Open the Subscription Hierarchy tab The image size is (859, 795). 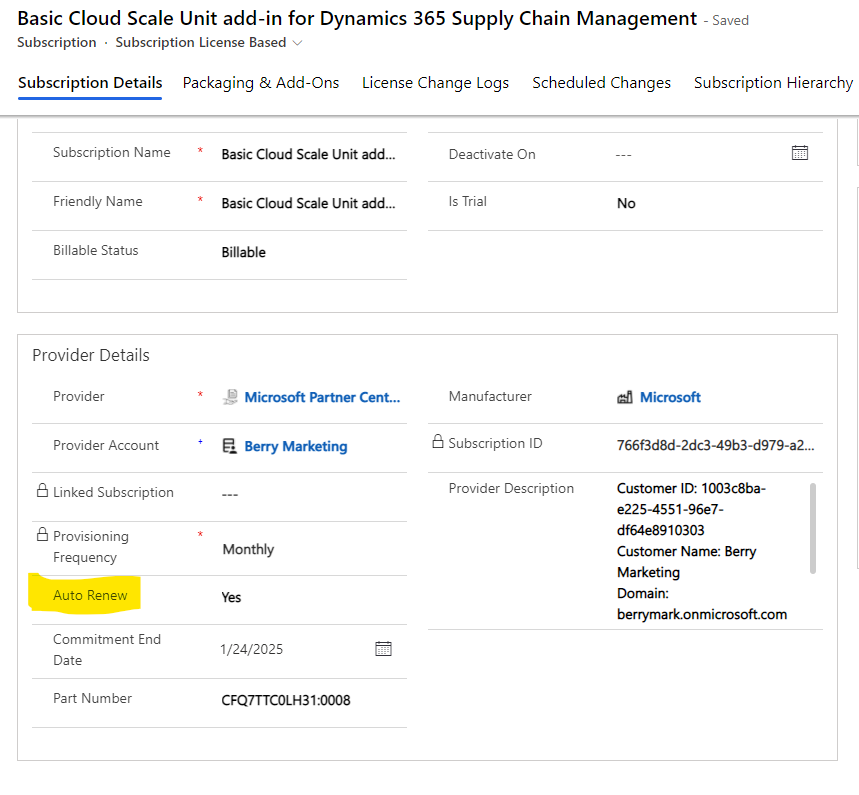(x=774, y=83)
